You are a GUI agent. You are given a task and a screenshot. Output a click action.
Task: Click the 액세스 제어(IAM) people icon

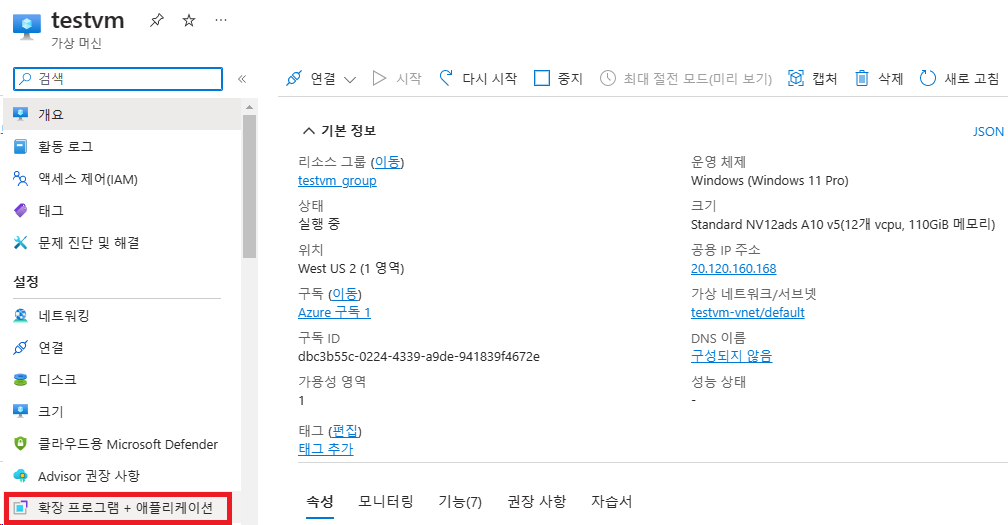21,179
